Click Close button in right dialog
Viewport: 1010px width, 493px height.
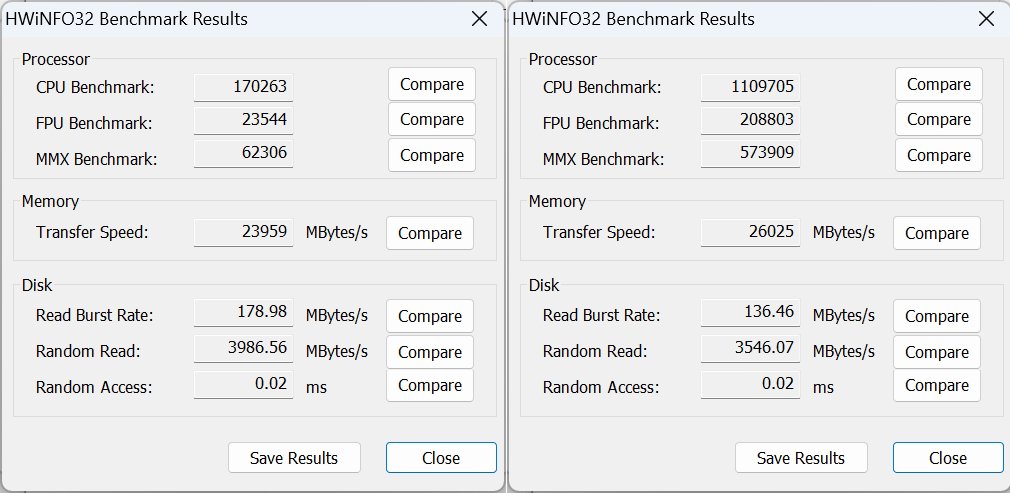948,458
